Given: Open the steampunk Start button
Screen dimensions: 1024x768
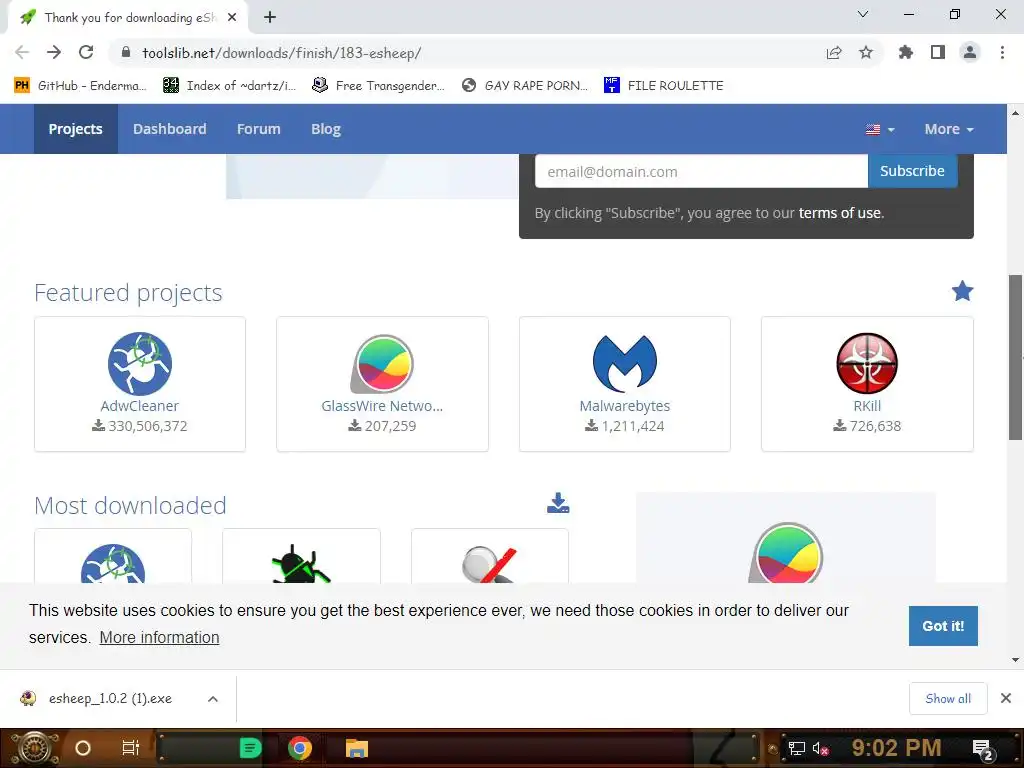Looking at the screenshot, I should [34, 748].
